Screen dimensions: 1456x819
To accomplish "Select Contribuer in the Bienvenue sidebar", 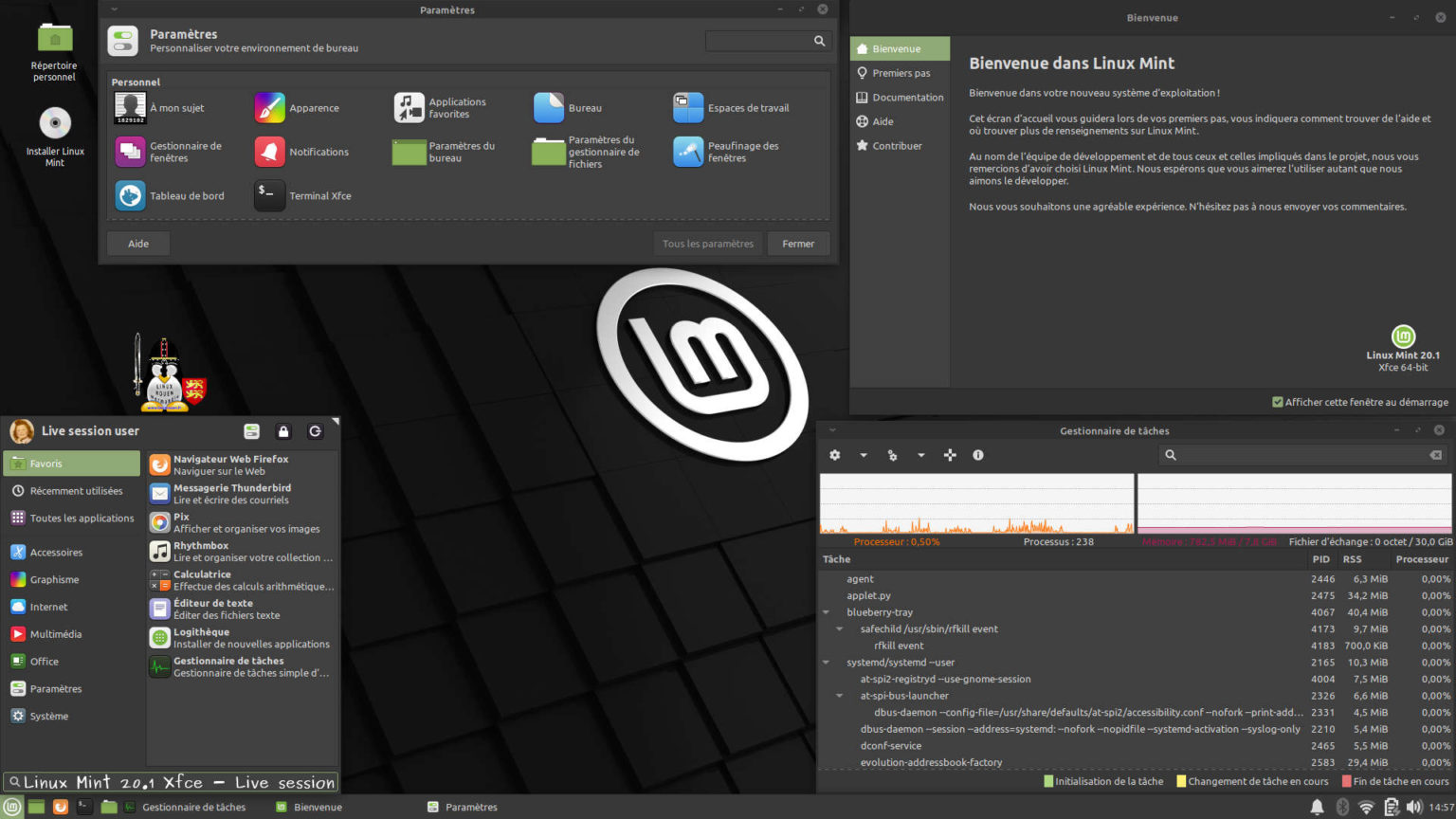I will 895,145.
